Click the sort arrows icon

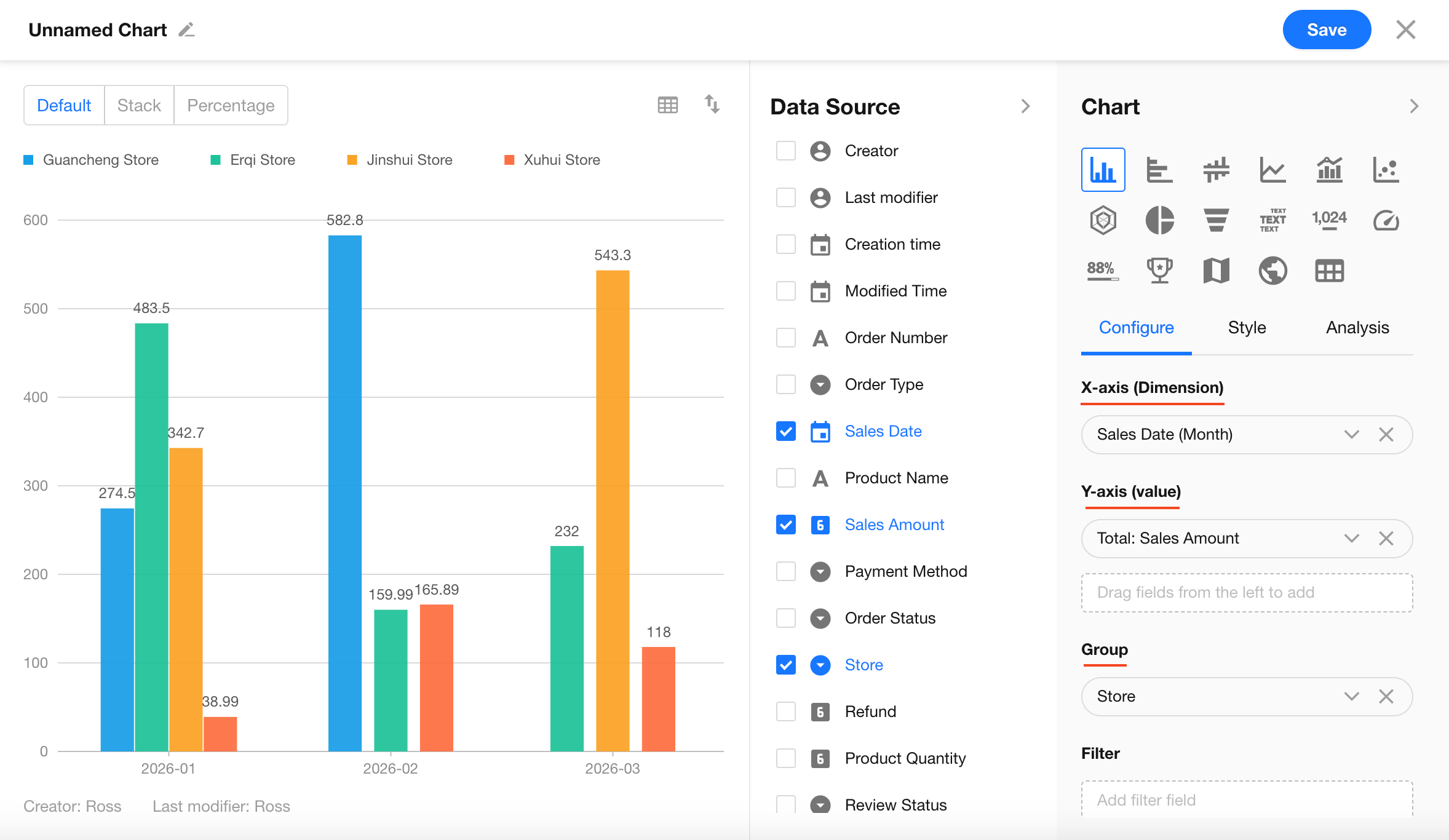click(712, 104)
